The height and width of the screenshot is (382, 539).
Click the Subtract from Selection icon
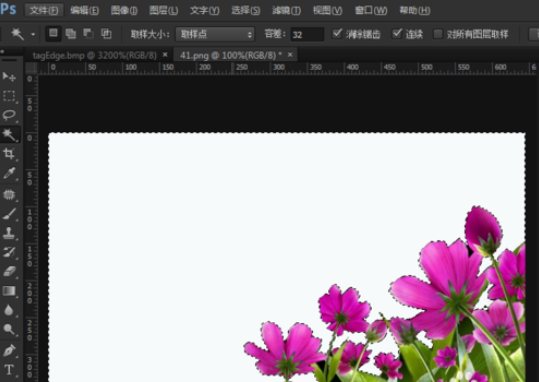click(x=88, y=34)
